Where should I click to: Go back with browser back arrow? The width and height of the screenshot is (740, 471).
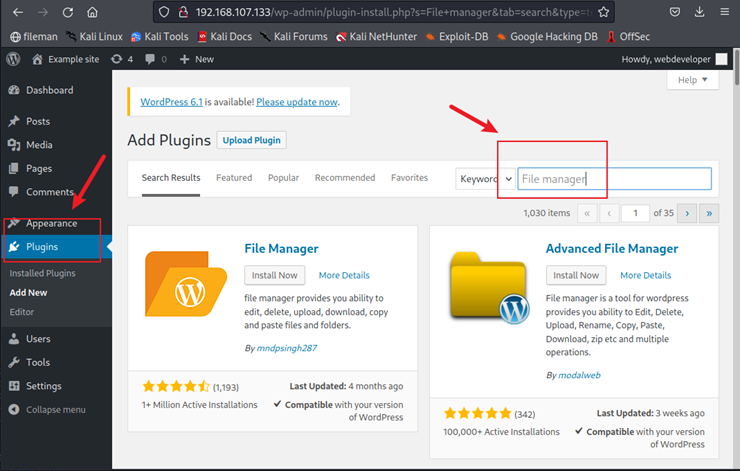[x=18, y=12]
